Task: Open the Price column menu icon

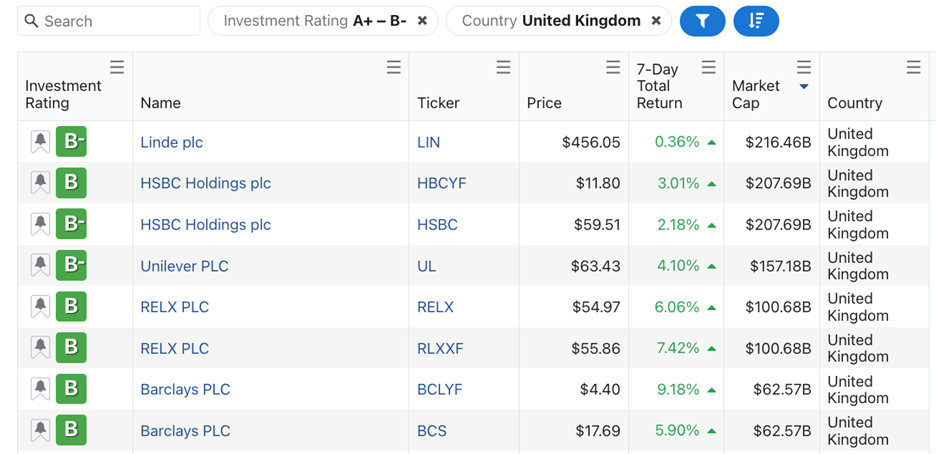Action: [613, 67]
